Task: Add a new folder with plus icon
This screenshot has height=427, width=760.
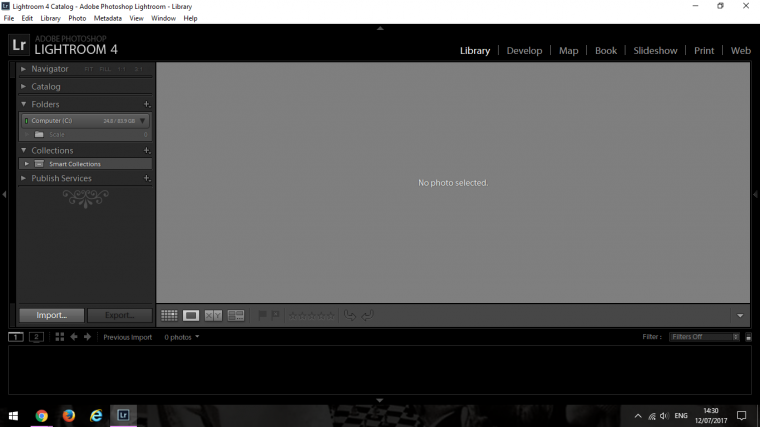Action: 147,104
